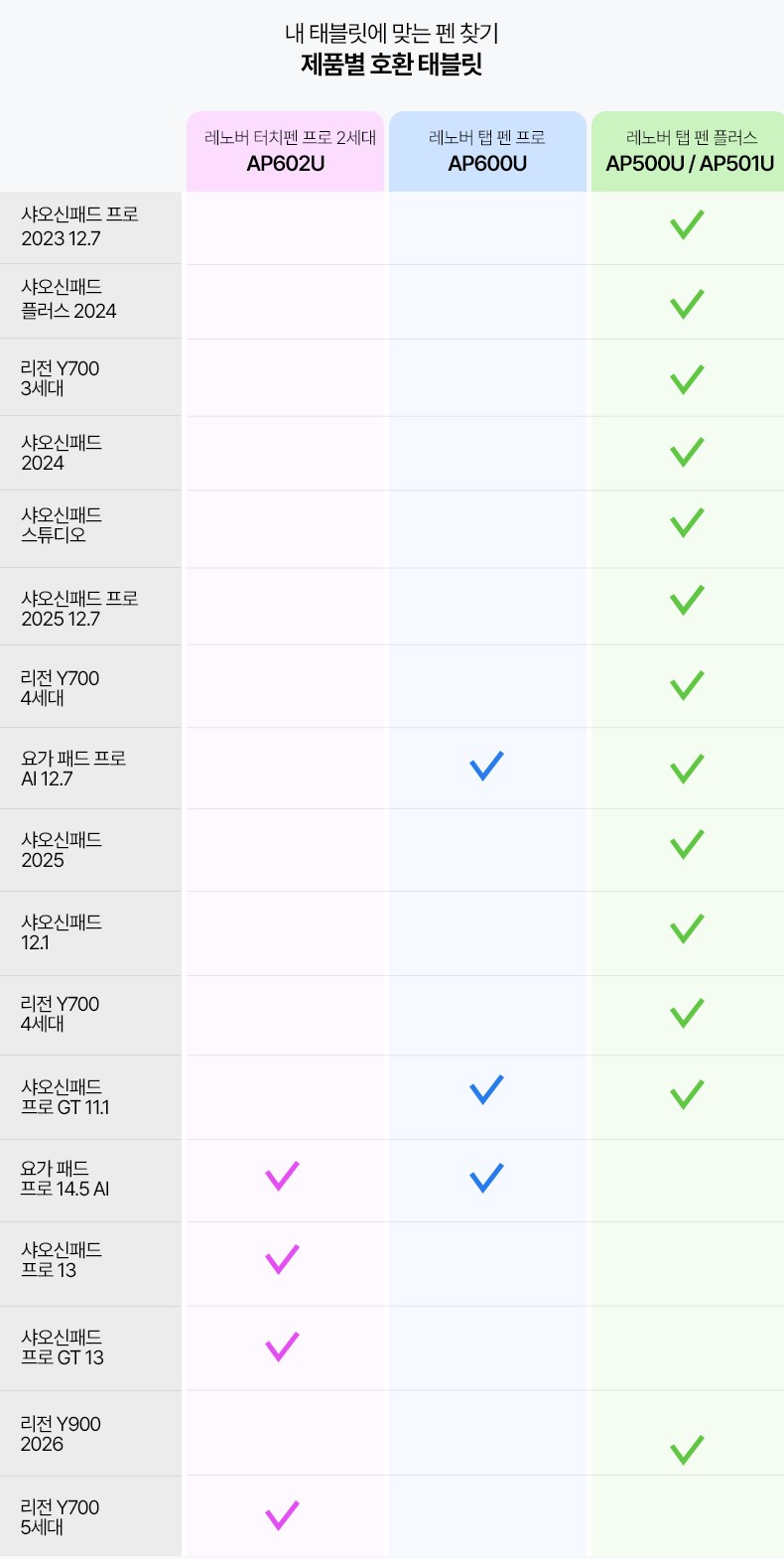Select the AP500U / AP501U green header
Viewport: 784px width, 1559px height.
688,151
